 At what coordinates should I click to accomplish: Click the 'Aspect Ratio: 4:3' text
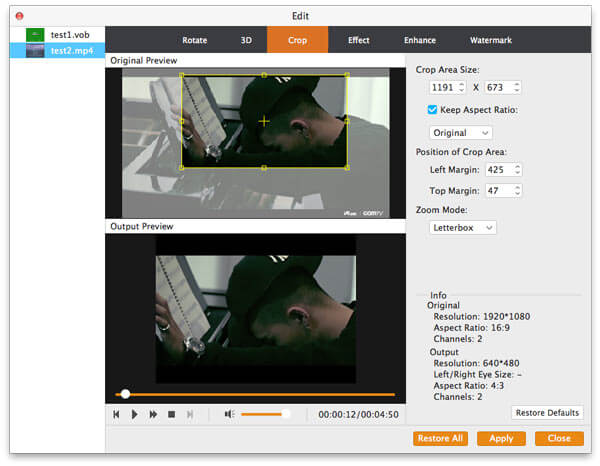pos(468,385)
